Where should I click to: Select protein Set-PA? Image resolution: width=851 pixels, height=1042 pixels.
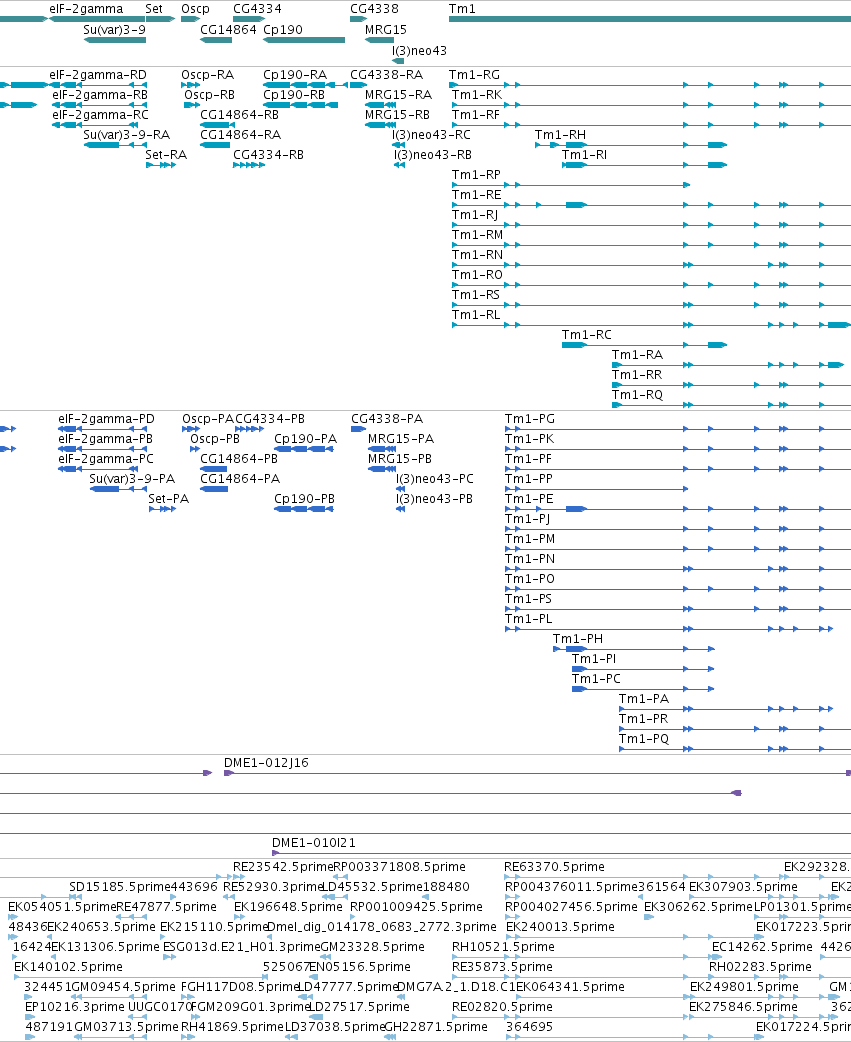(168, 498)
